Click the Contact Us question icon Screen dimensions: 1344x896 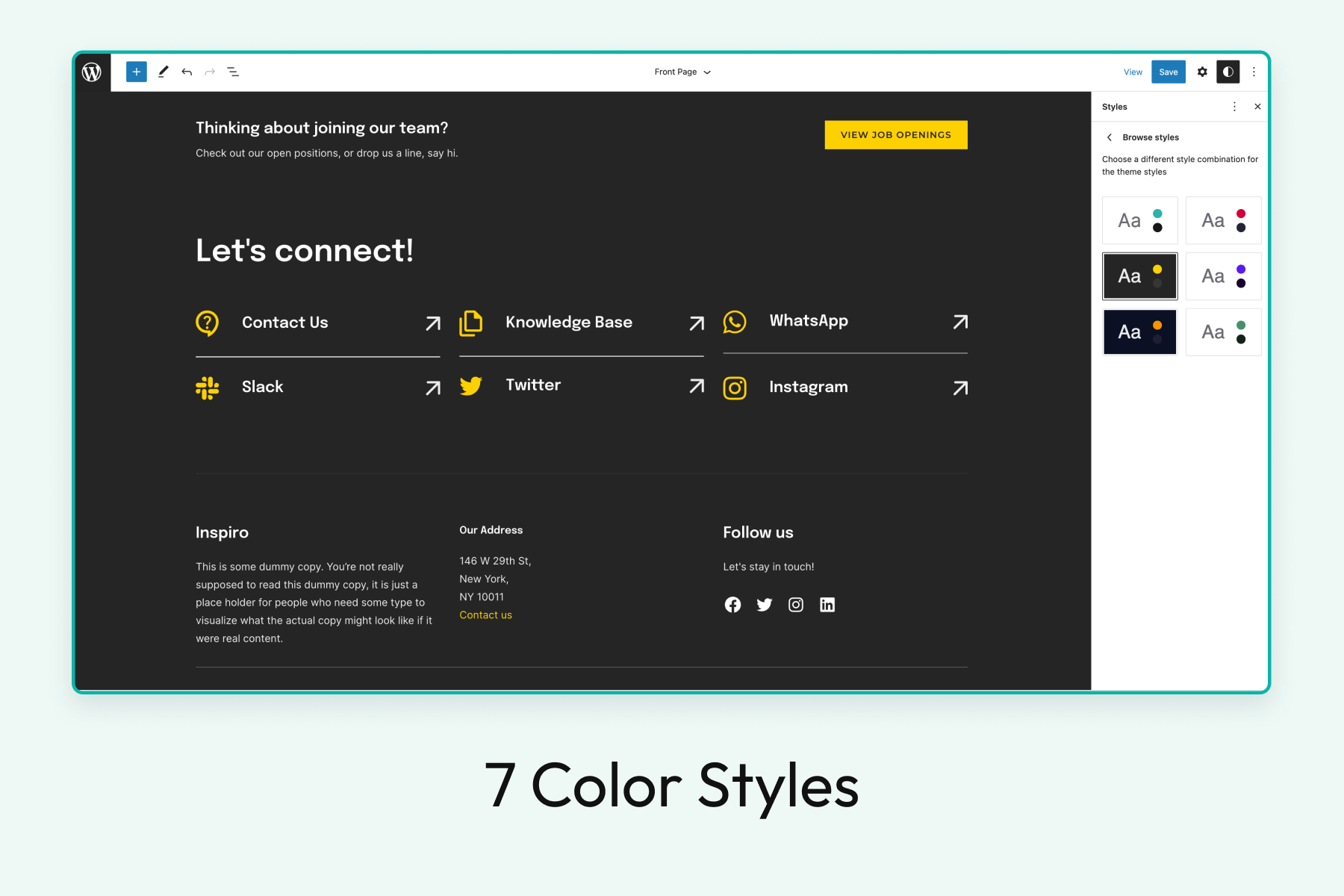pyautogui.click(x=207, y=323)
